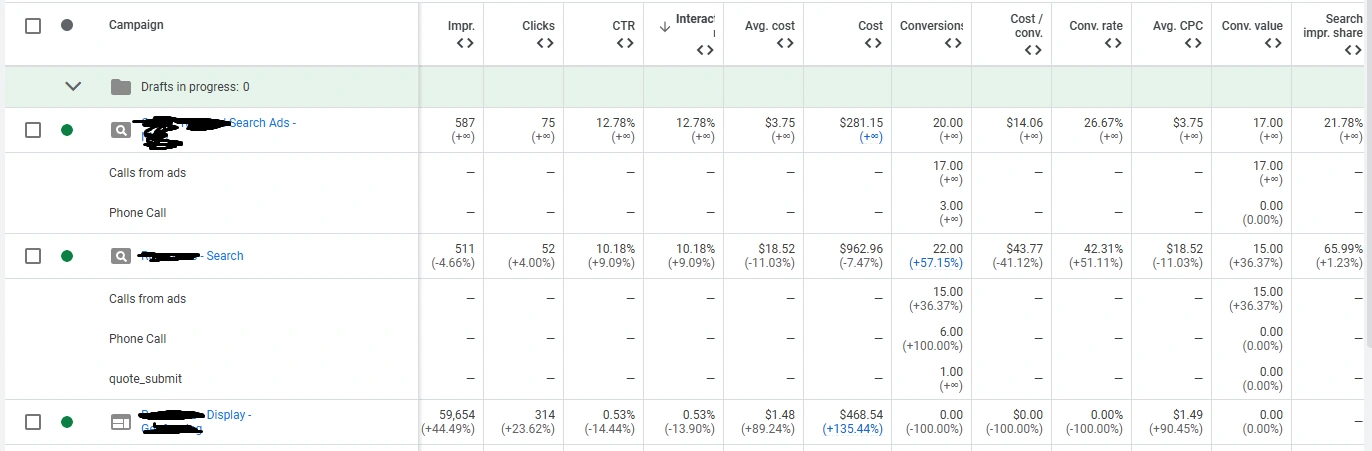Click resize arrows under Impr. column
Image resolution: width=1372 pixels, height=451 pixels.
[x=465, y=43]
